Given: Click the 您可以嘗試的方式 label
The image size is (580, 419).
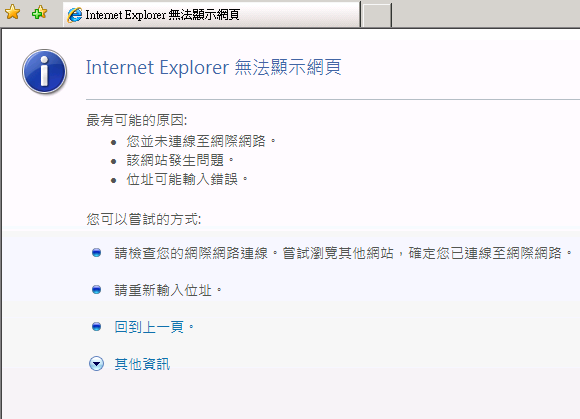Looking at the screenshot, I should (144, 219).
